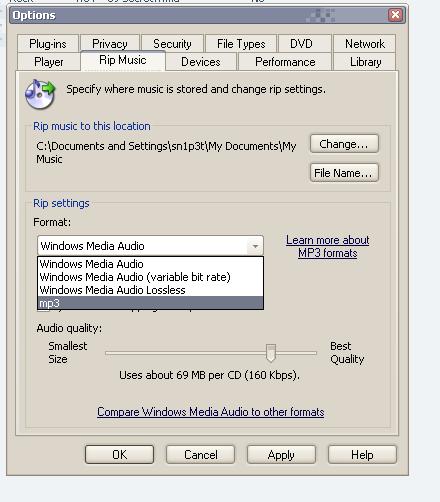
Task: Select the Rip Music tab
Action: coord(123,60)
